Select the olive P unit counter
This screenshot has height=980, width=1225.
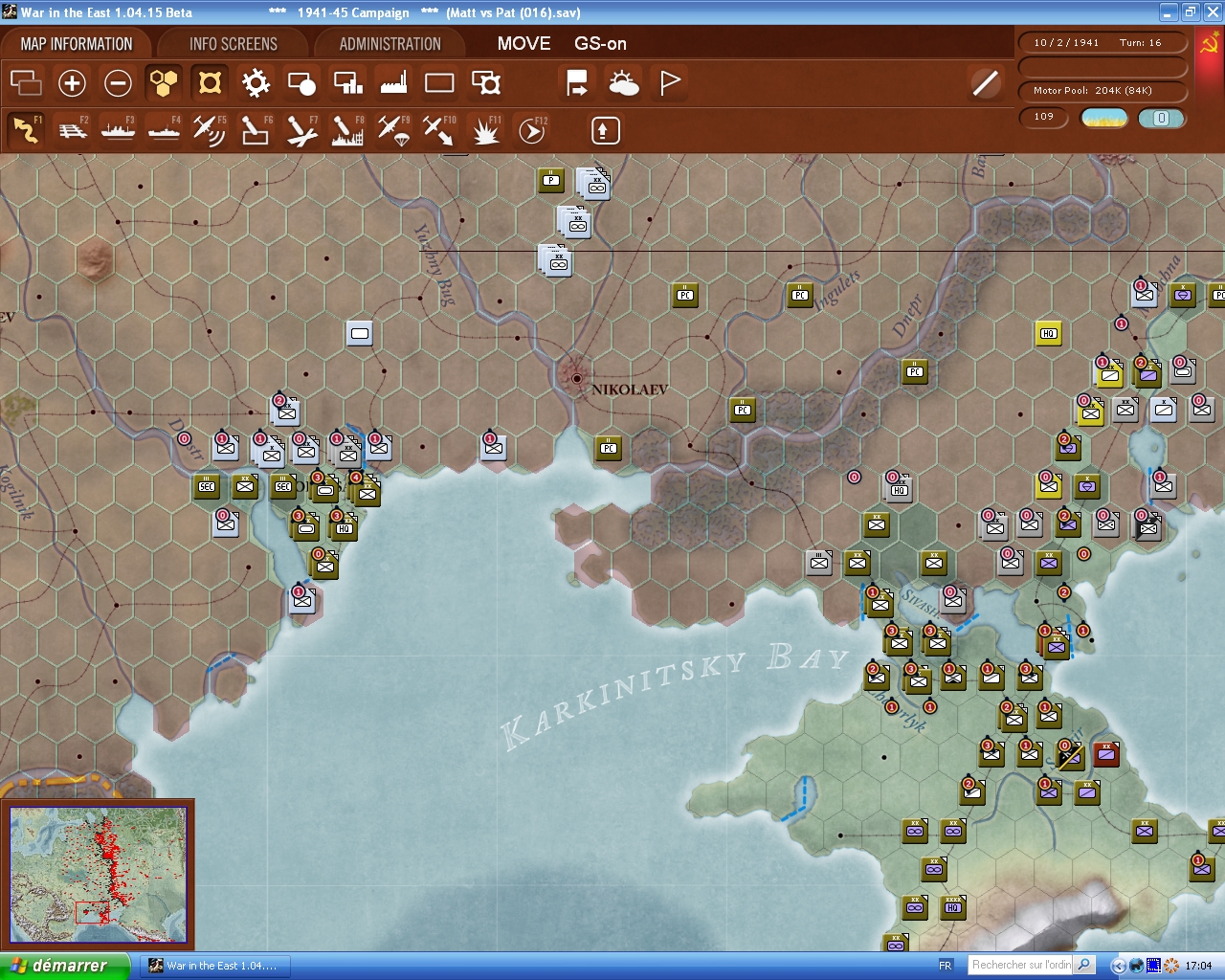tap(551, 180)
